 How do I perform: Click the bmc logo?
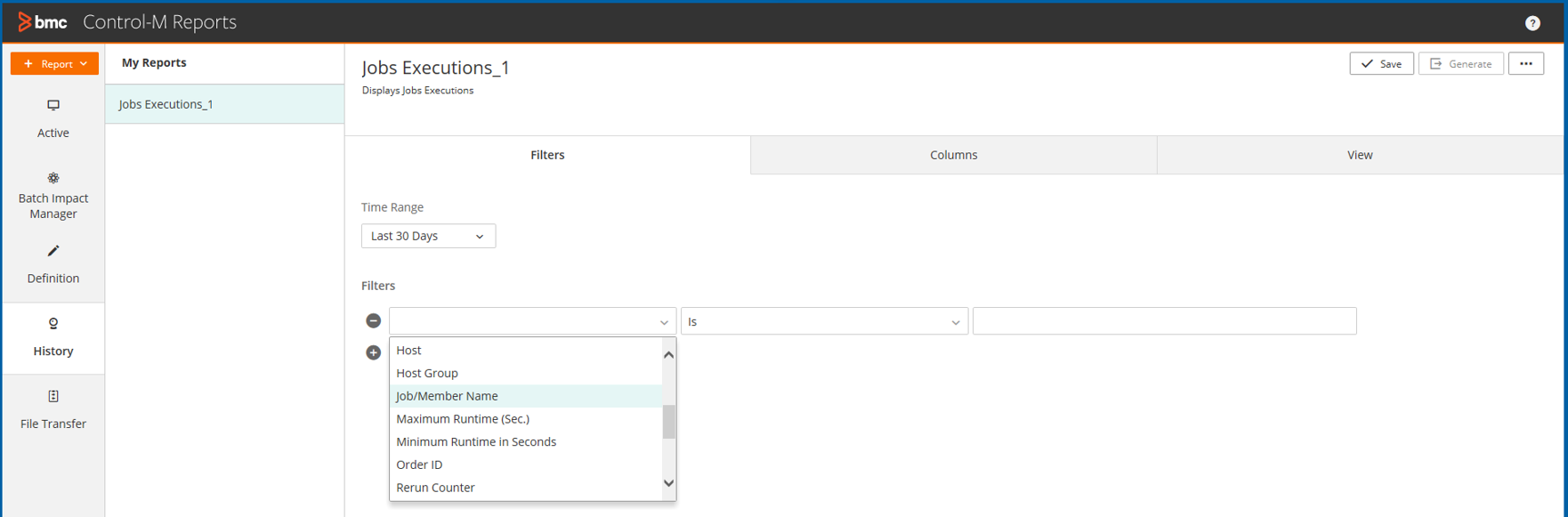(43, 22)
